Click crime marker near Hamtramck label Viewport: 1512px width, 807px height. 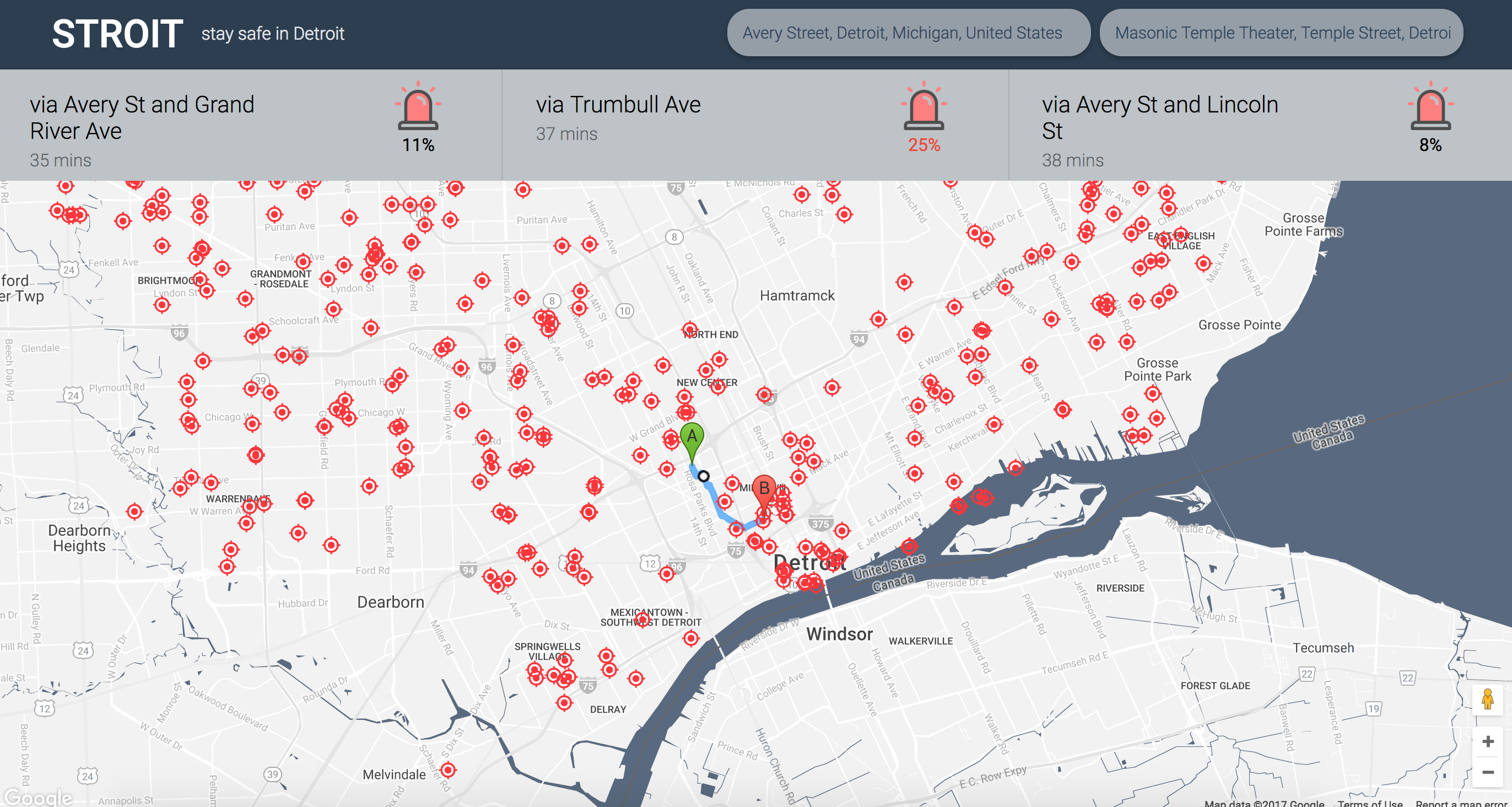click(878, 319)
